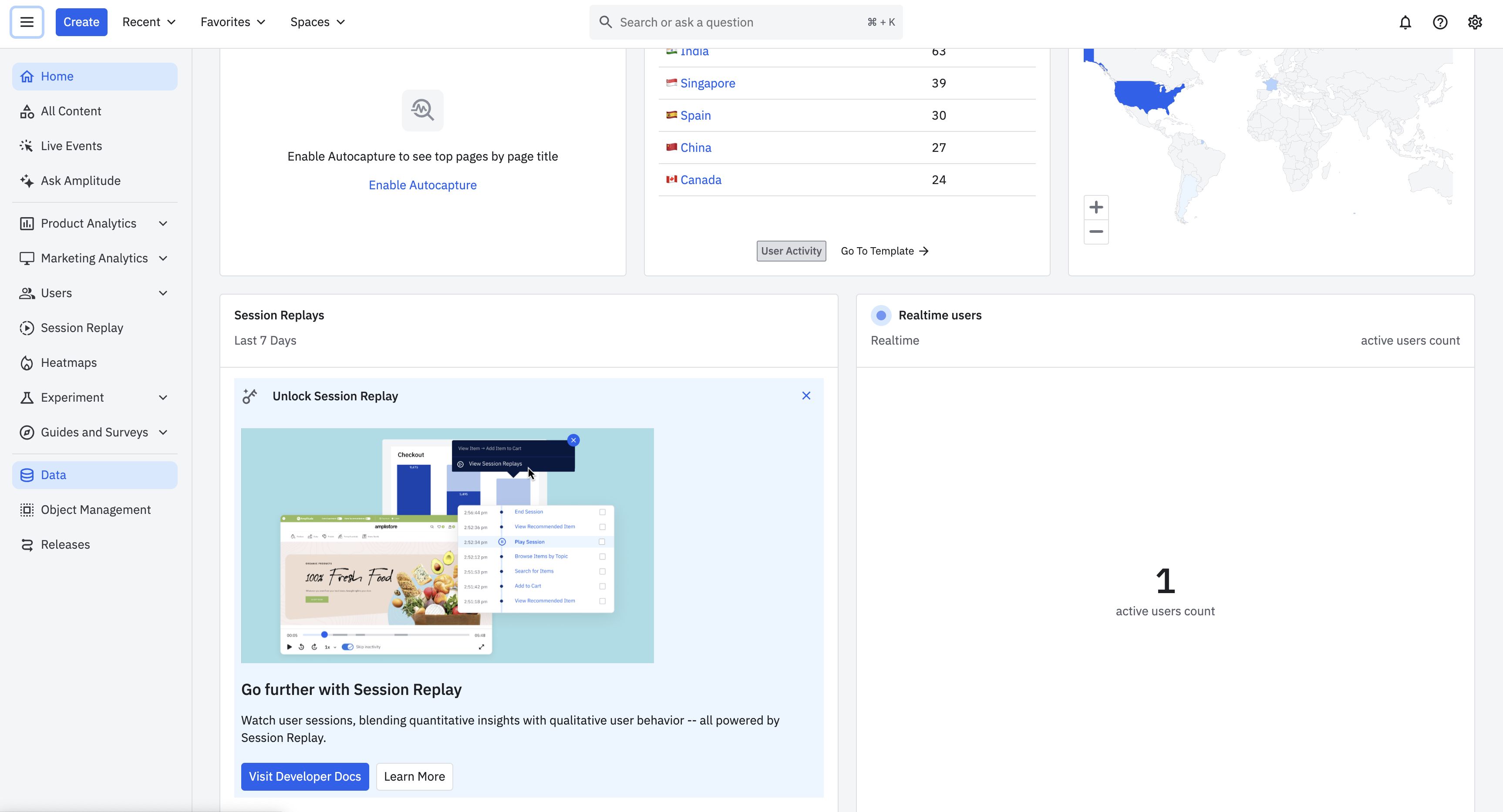Click the Visit Developer Docs button
This screenshot has height=812, width=1503.
click(305, 776)
